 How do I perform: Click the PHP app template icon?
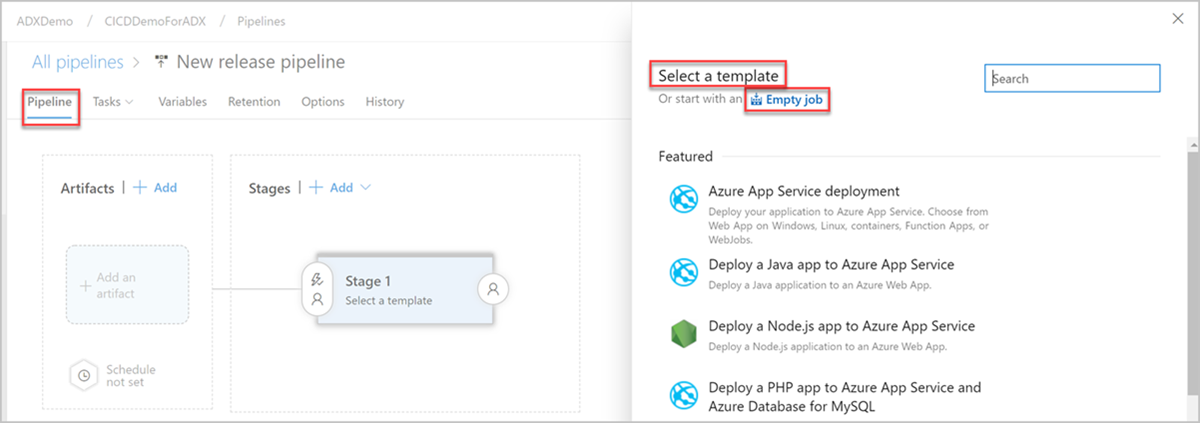click(x=683, y=395)
